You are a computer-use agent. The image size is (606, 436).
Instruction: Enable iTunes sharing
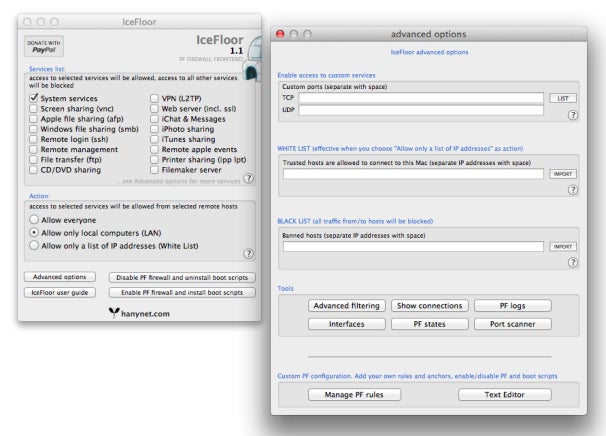pyautogui.click(x=154, y=139)
